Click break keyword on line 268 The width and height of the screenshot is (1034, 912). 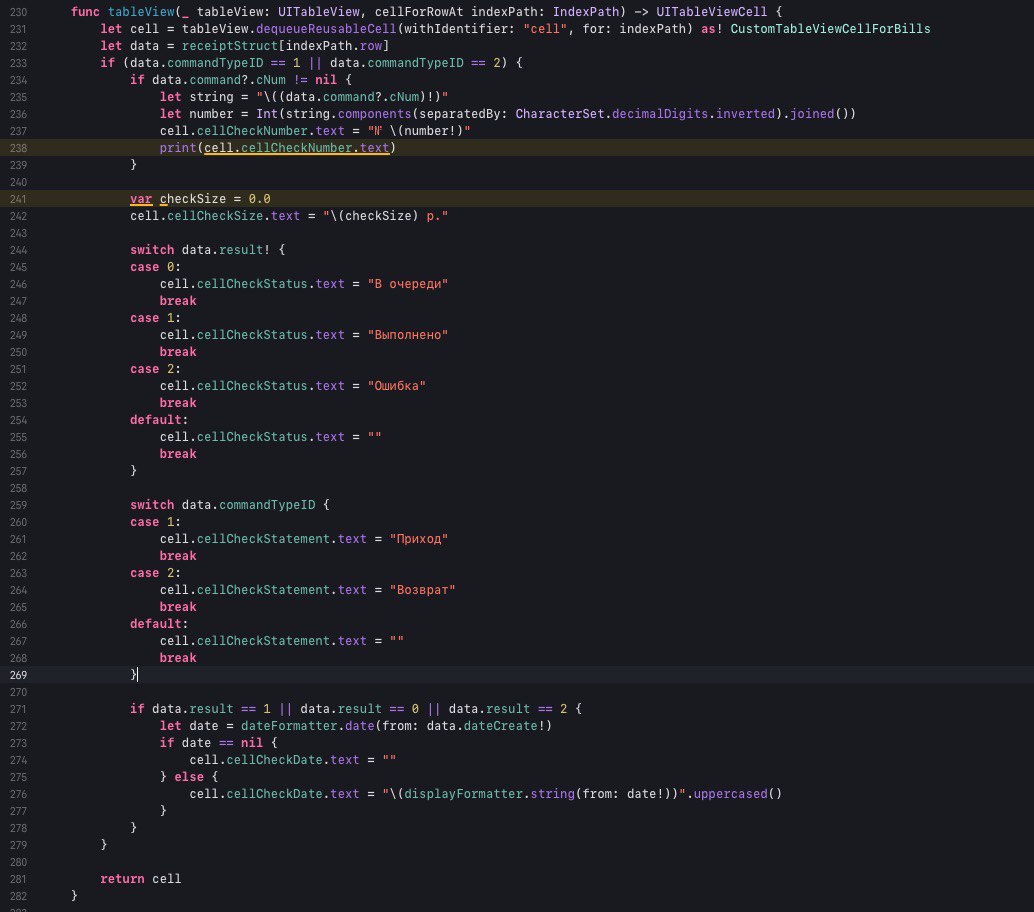click(x=178, y=658)
